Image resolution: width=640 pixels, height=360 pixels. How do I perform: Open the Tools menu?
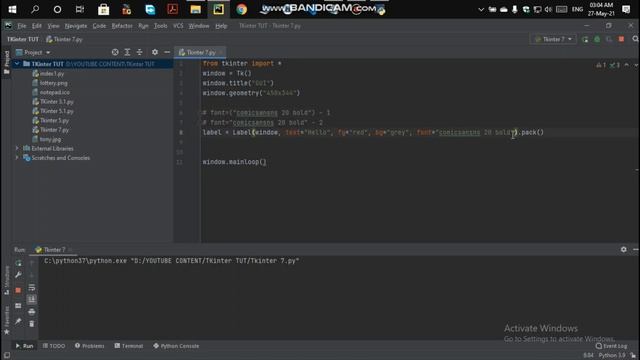click(160, 26)
